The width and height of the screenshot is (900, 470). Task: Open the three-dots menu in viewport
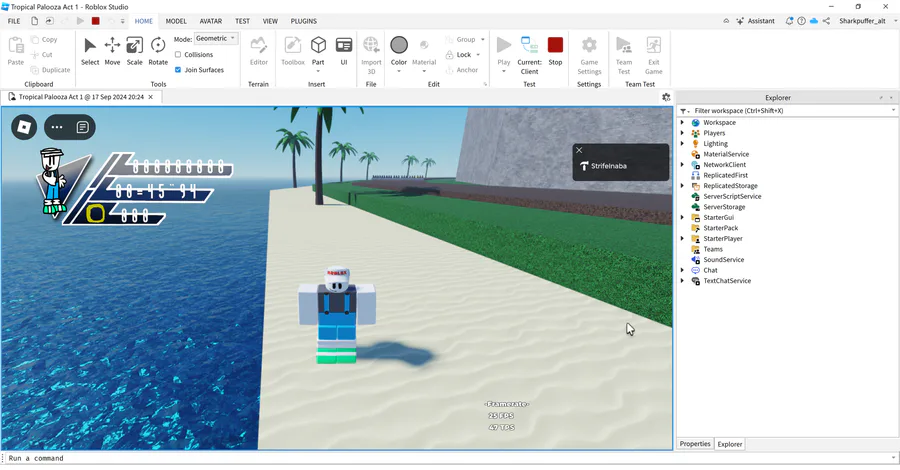click(x=57, y=127)
